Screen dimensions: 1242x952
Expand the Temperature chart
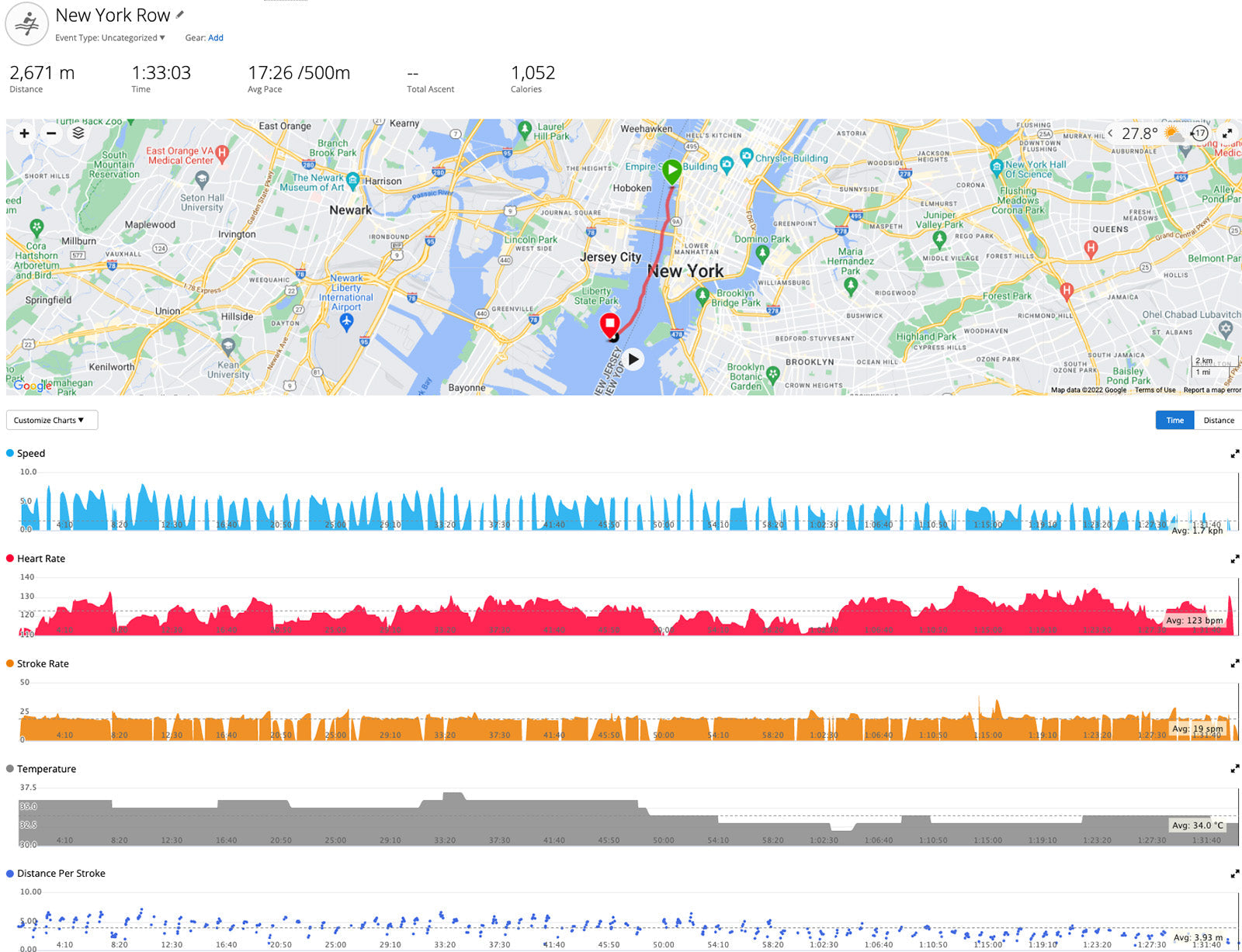(1234, 769)
